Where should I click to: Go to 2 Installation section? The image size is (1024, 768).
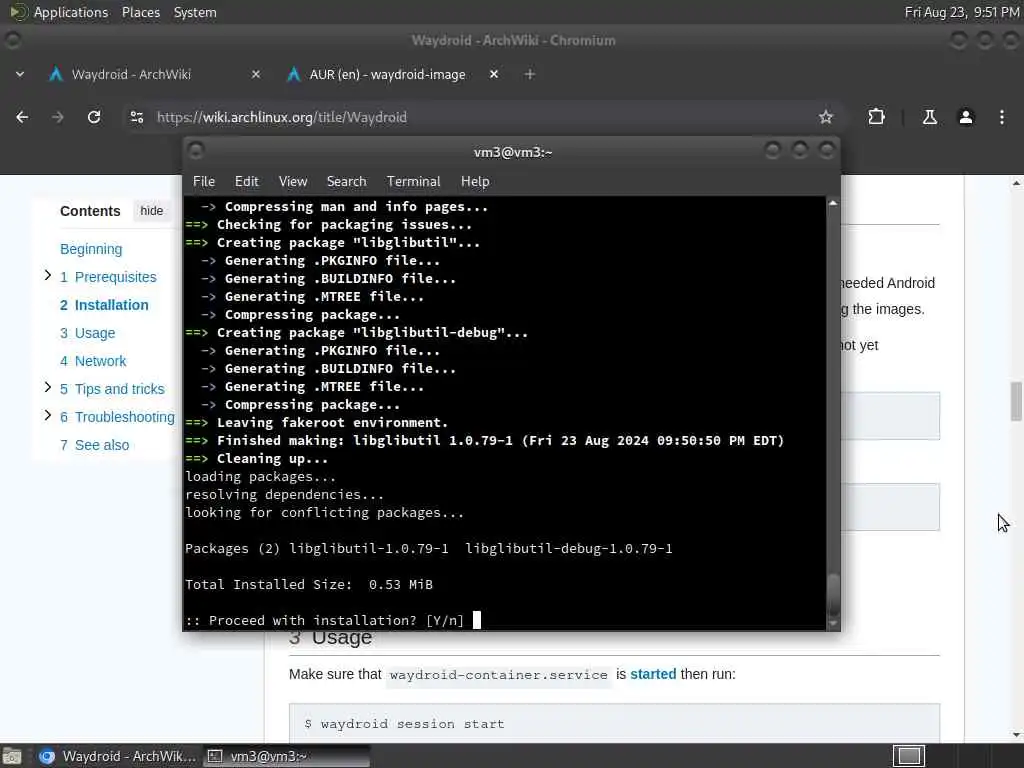point(104,305)
